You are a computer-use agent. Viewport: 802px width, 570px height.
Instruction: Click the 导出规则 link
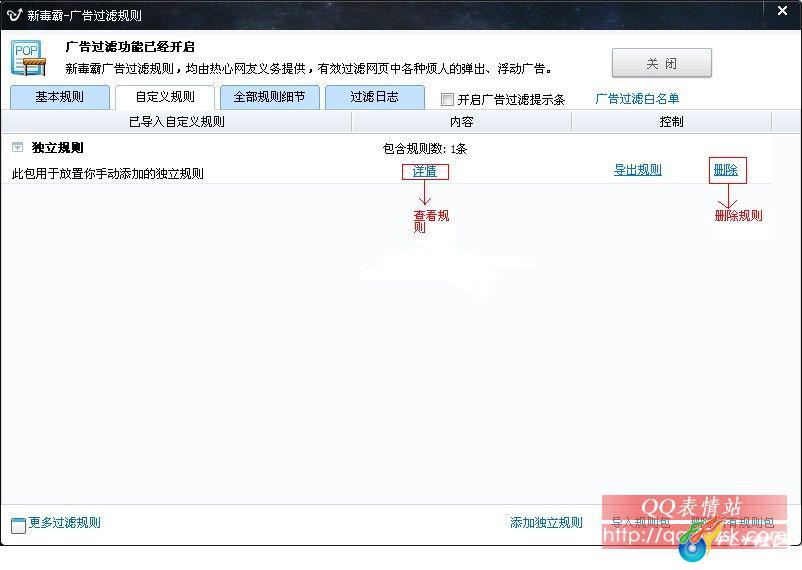[x=638, y=170]
